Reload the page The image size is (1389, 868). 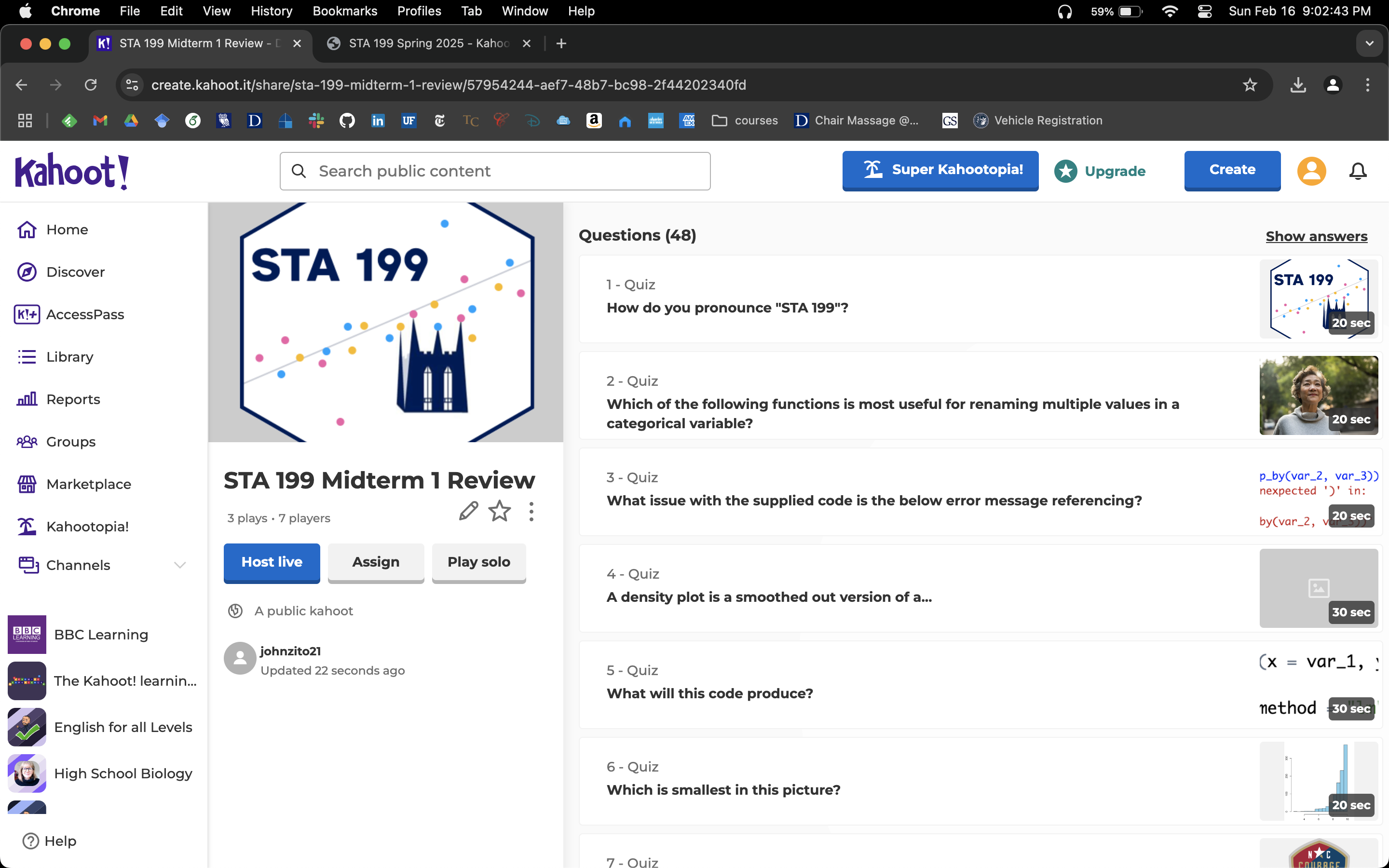[90, 85]
